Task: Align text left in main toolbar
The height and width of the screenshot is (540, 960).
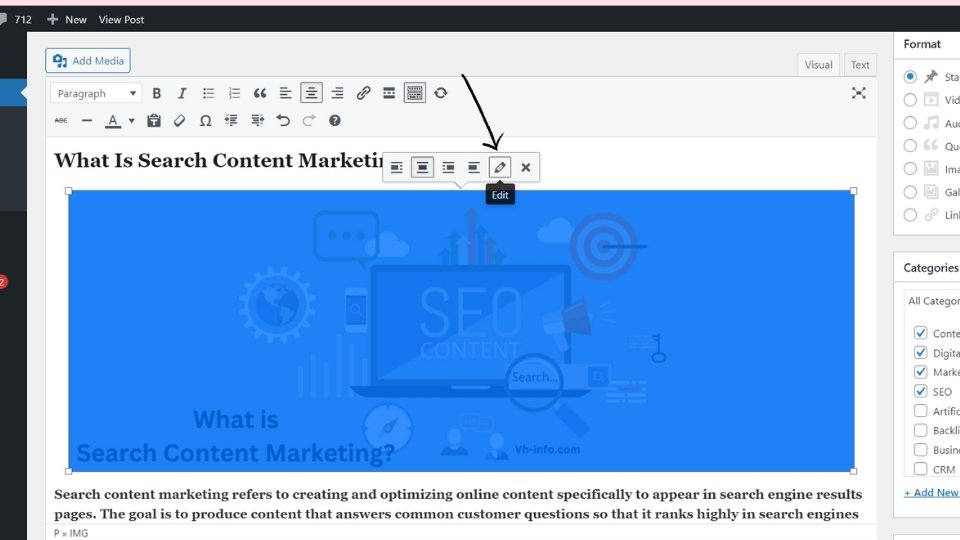Action: pos(285,93)
